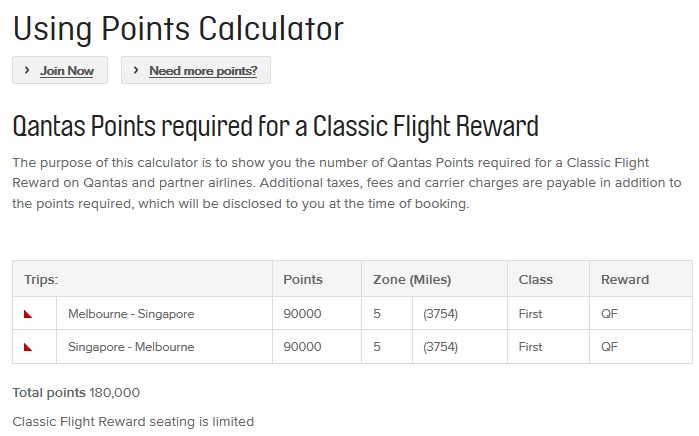Click the Qantas tail icon beside Singapore - Melbourne
Image resolution: width=699 pixels, height=436 pixels.
(28, 347)
